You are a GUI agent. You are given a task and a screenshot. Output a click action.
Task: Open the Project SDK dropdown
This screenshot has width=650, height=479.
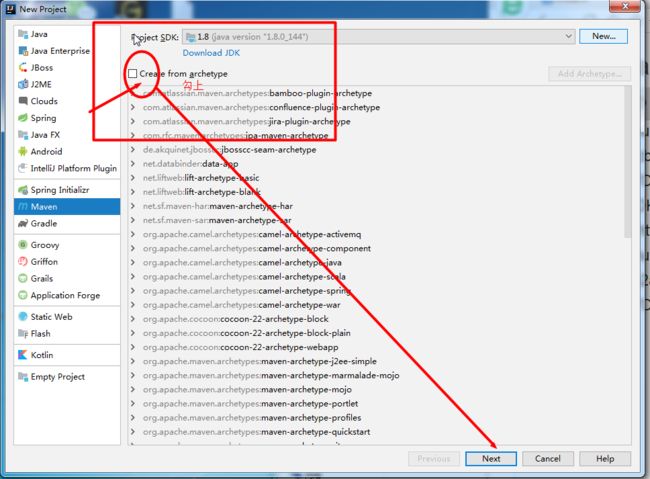point(379,36)
